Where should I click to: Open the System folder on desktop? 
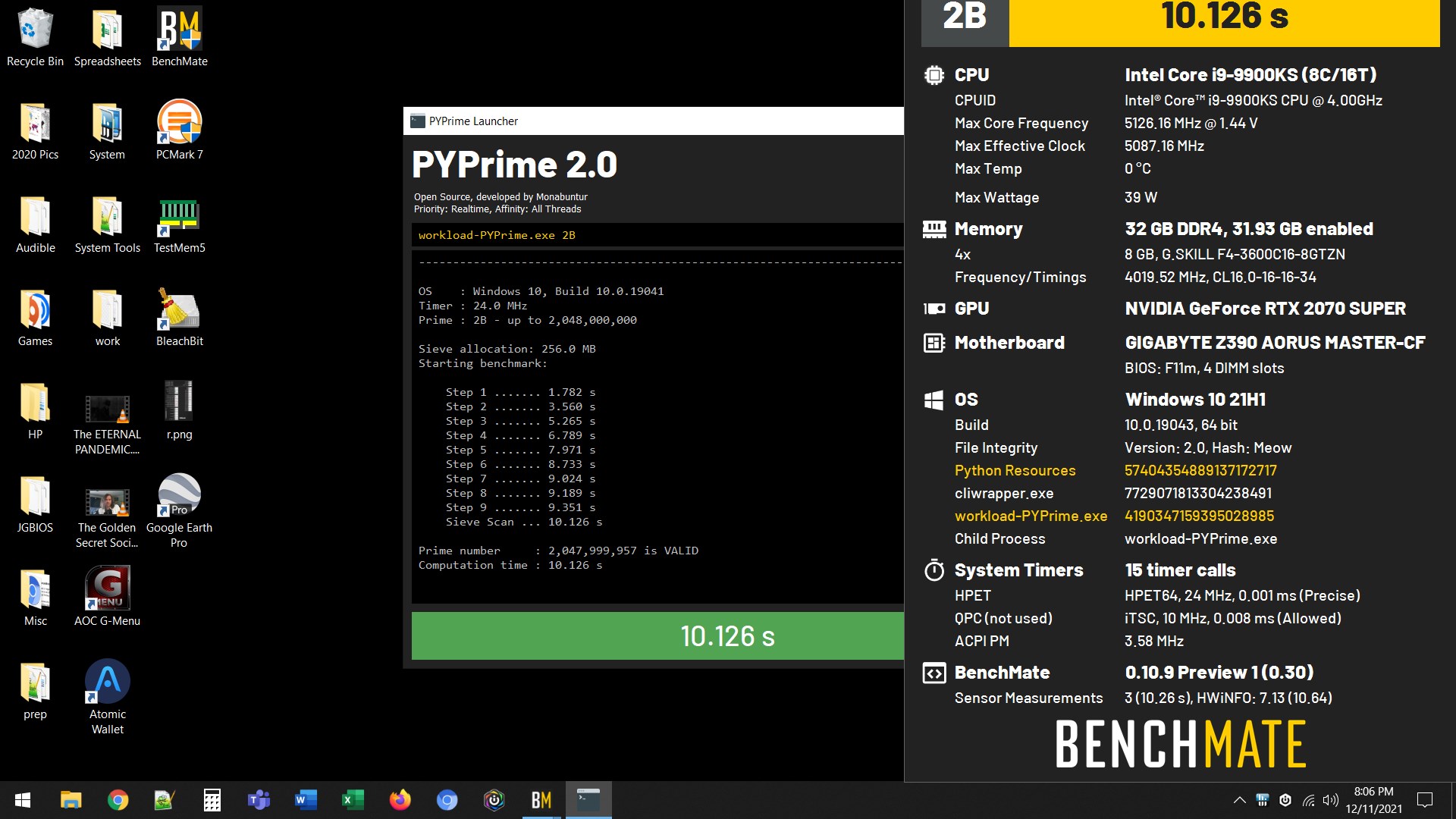coord(107,131)
